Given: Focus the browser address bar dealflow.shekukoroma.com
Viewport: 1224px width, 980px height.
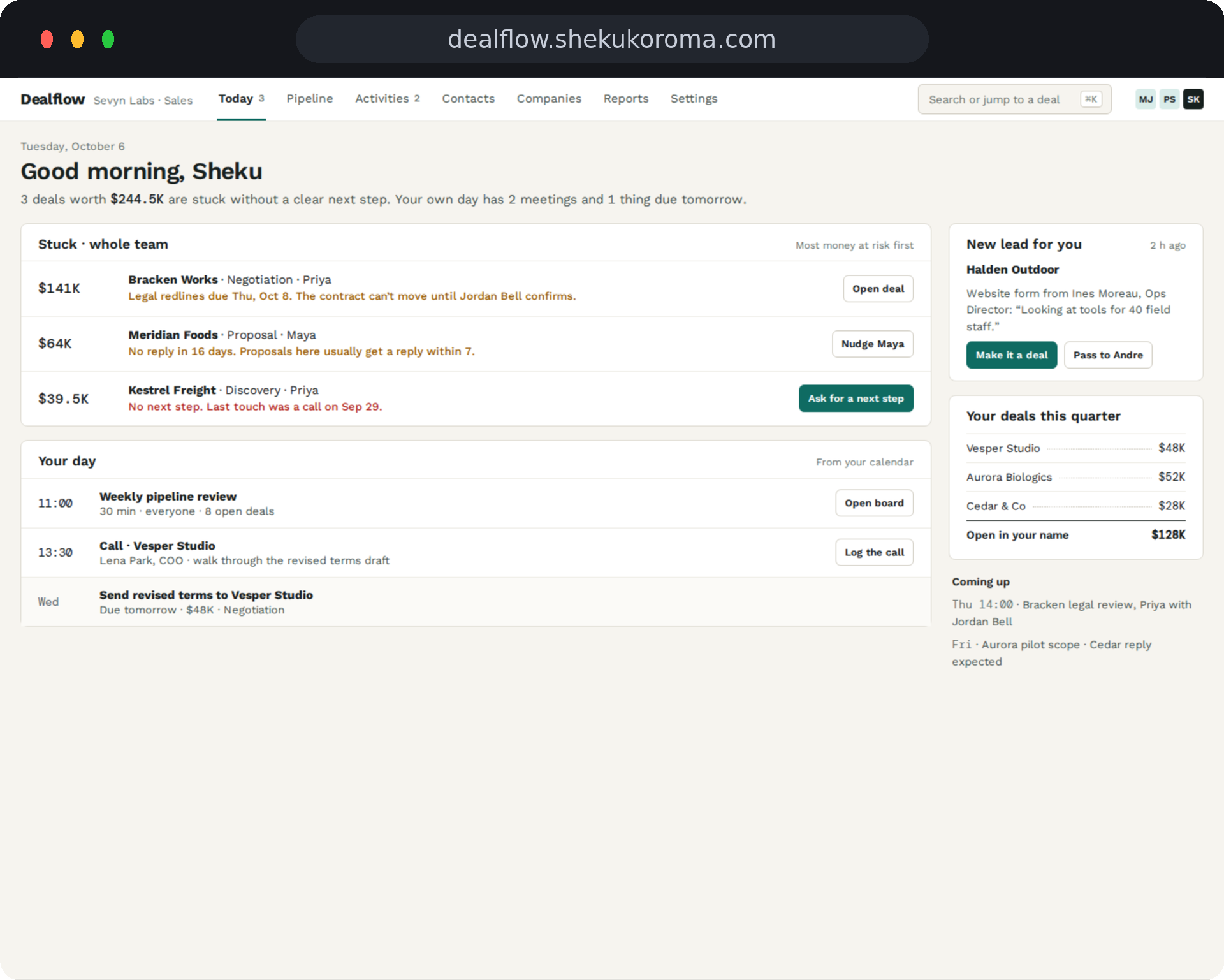Looking at the screenshot, I should (x=612, y=40).
